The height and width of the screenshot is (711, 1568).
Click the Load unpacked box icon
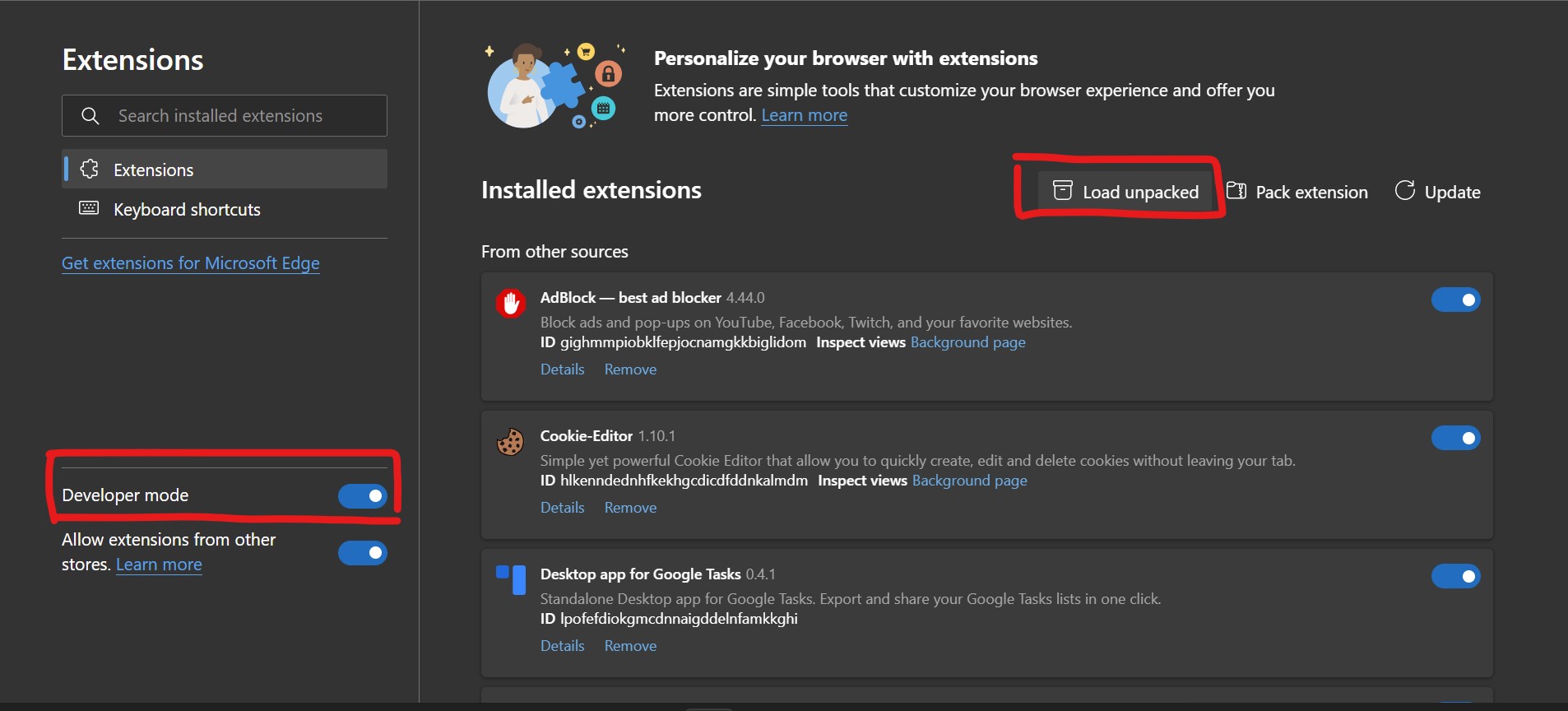pos(1063,191)
